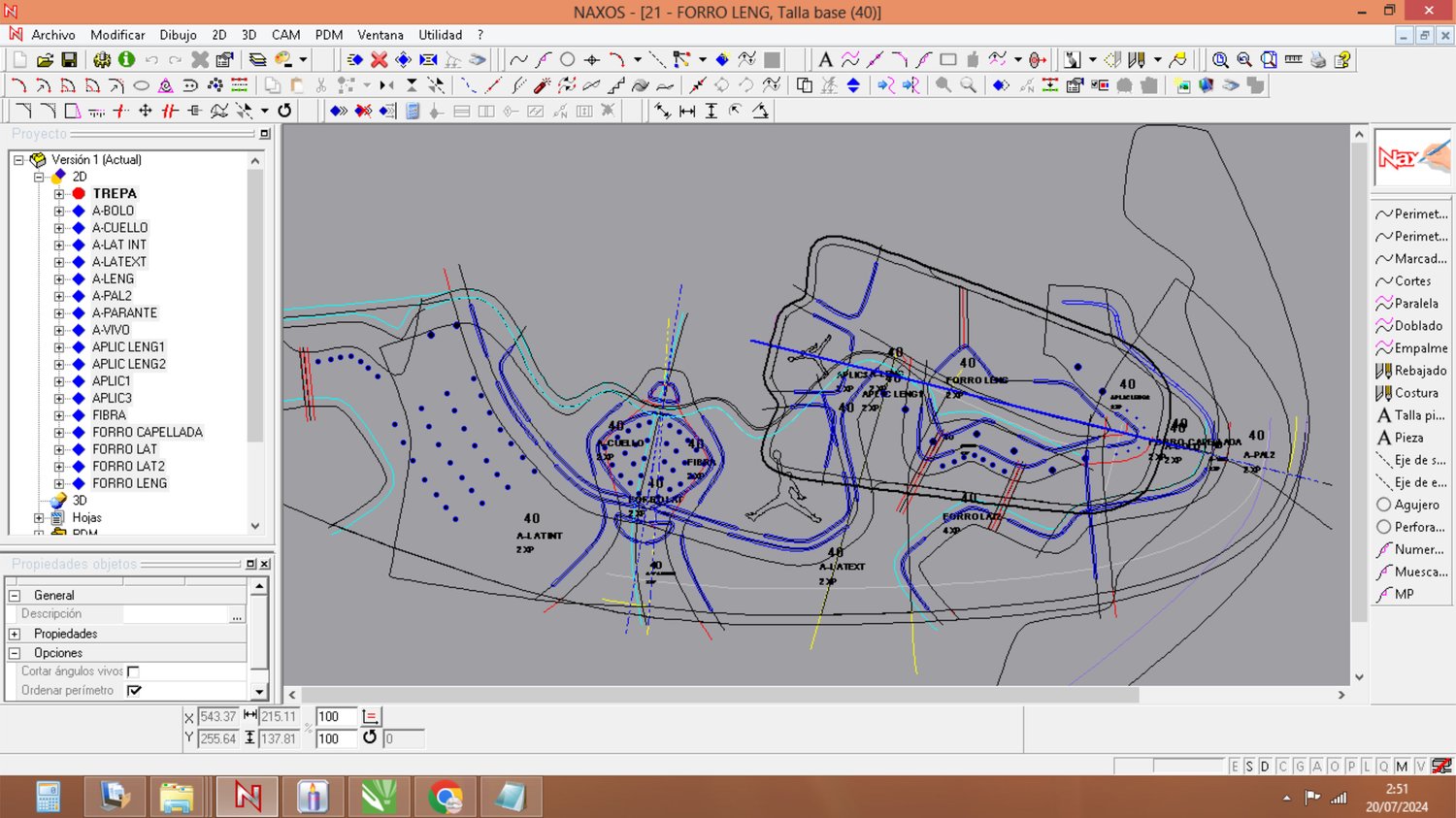Select the circle drawing tool icon
Image resolution: width=1456 pixels, height=818 pixels.
[568, 60]
